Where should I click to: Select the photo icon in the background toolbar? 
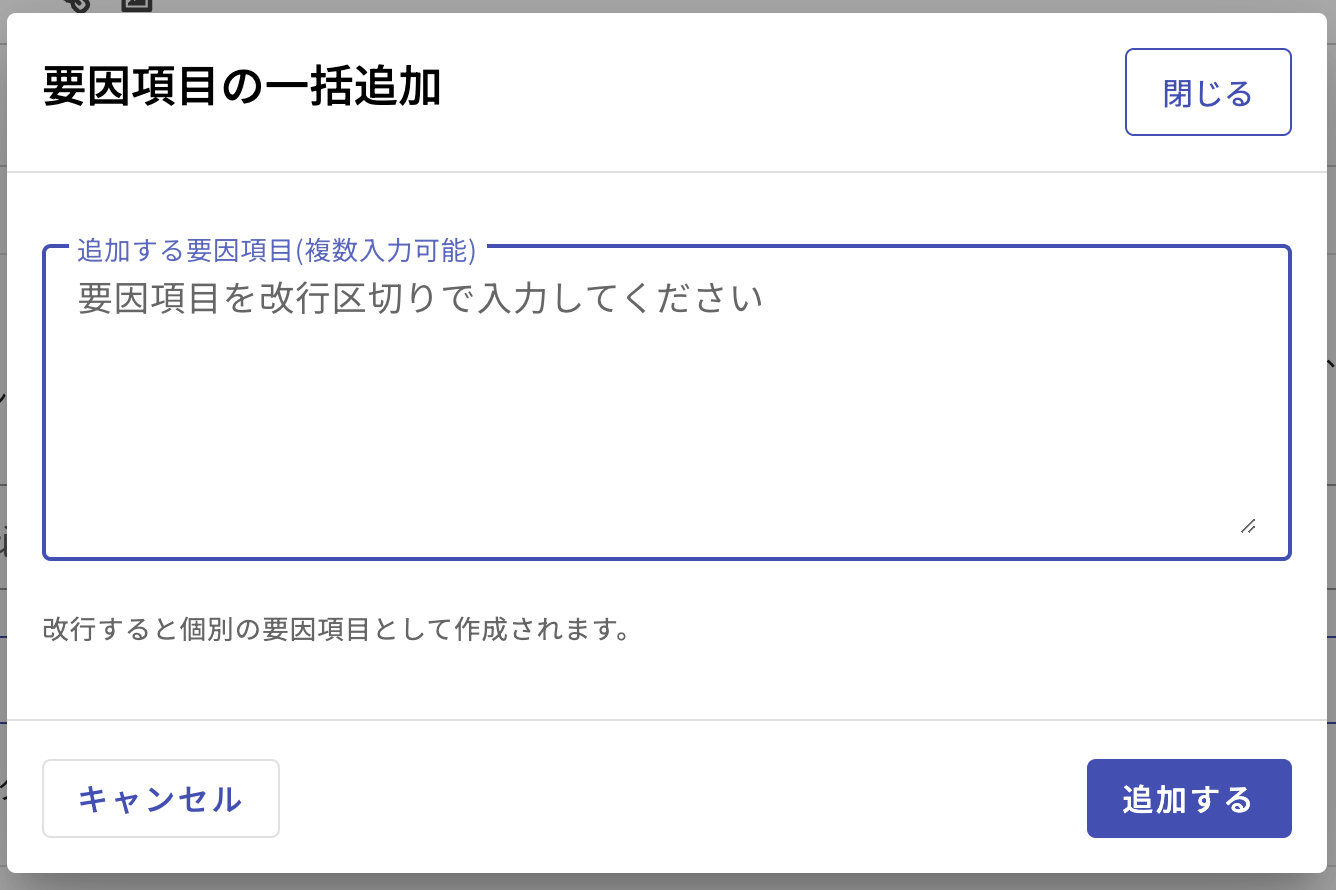(x=136, y=5)
